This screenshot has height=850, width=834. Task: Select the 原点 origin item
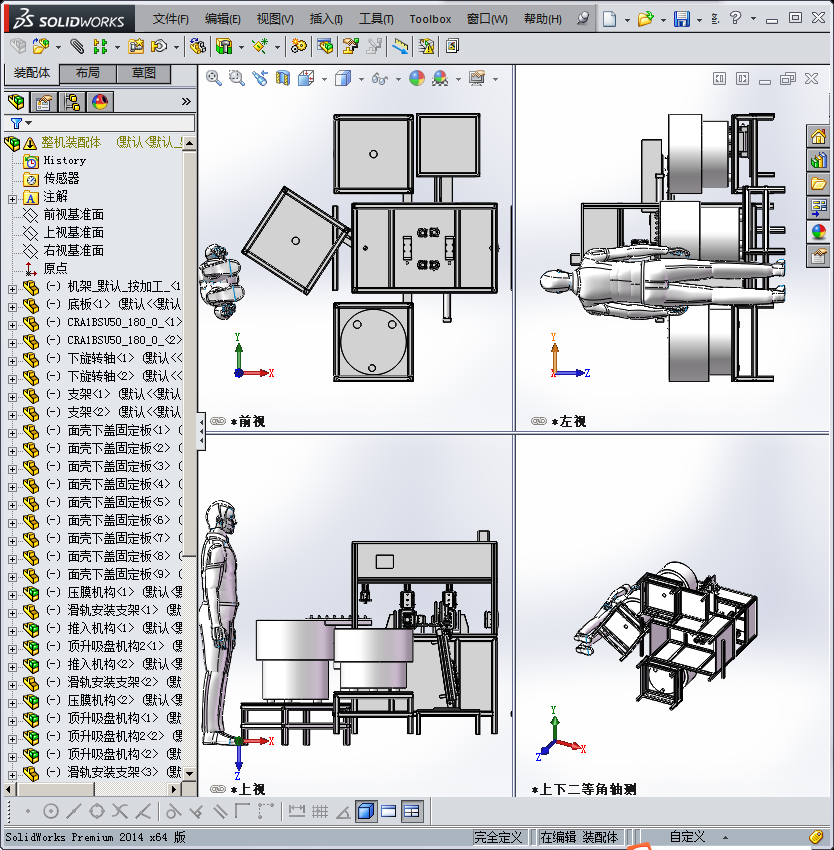click(x=55, y=268)
